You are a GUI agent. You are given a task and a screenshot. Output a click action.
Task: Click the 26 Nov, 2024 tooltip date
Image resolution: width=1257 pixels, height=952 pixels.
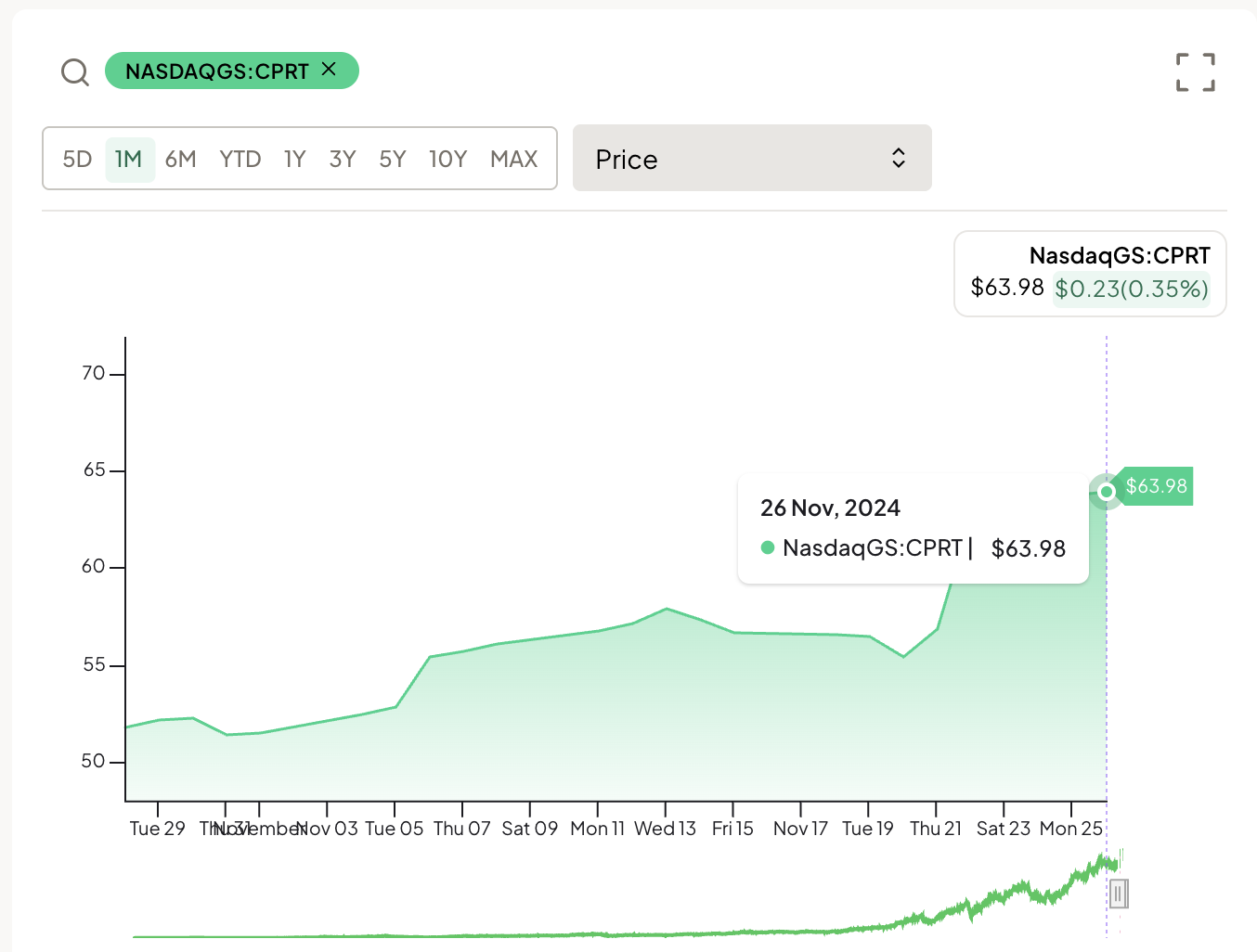[x=830, y=508]
